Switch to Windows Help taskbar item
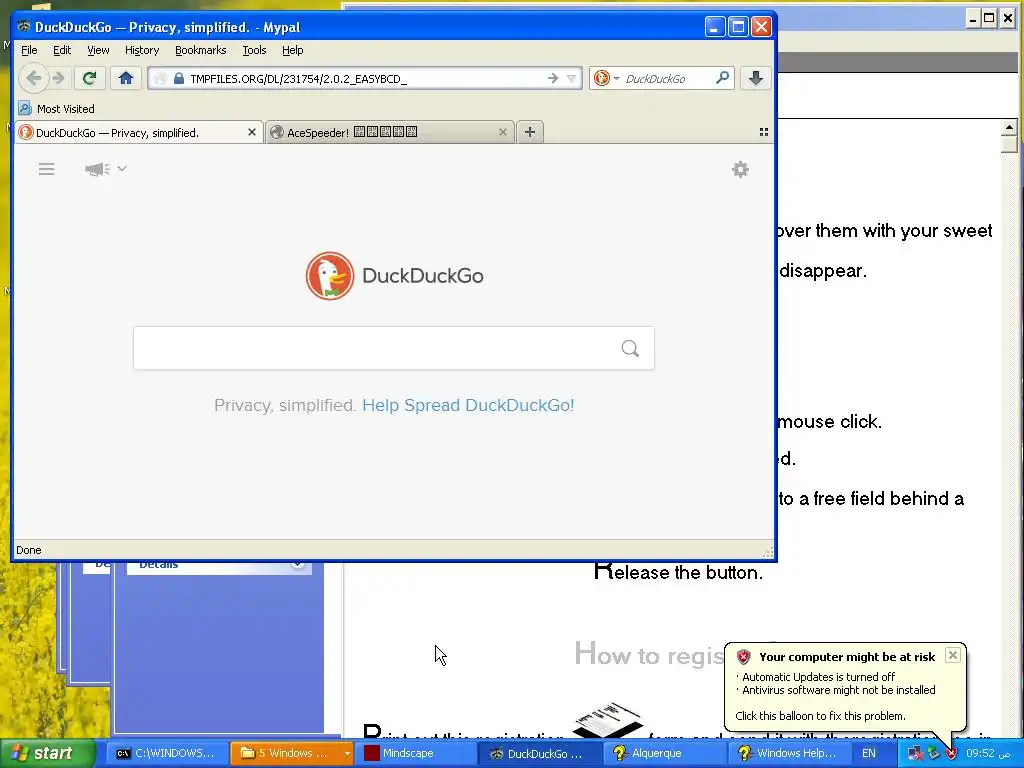1024x768 pixels. [790, 753]
